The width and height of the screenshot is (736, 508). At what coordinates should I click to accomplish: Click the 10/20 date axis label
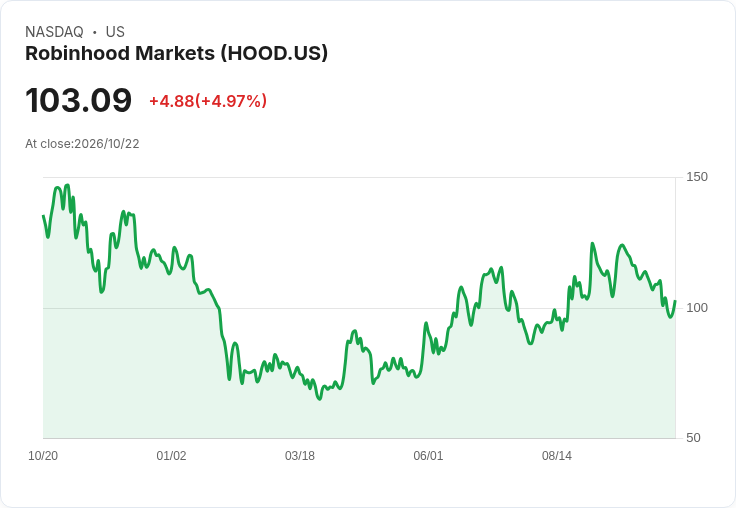43,456
